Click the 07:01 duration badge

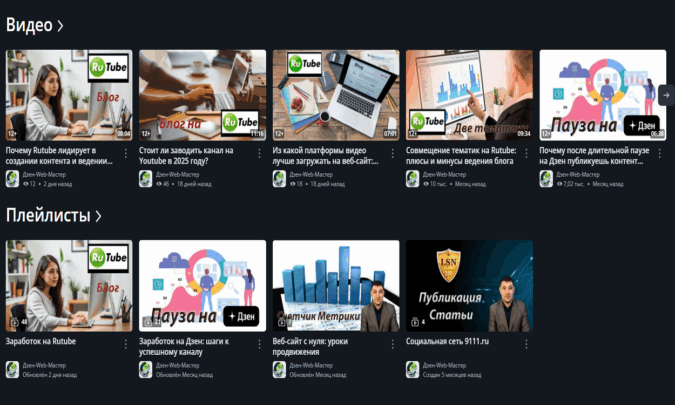click(x=390, y=134)
